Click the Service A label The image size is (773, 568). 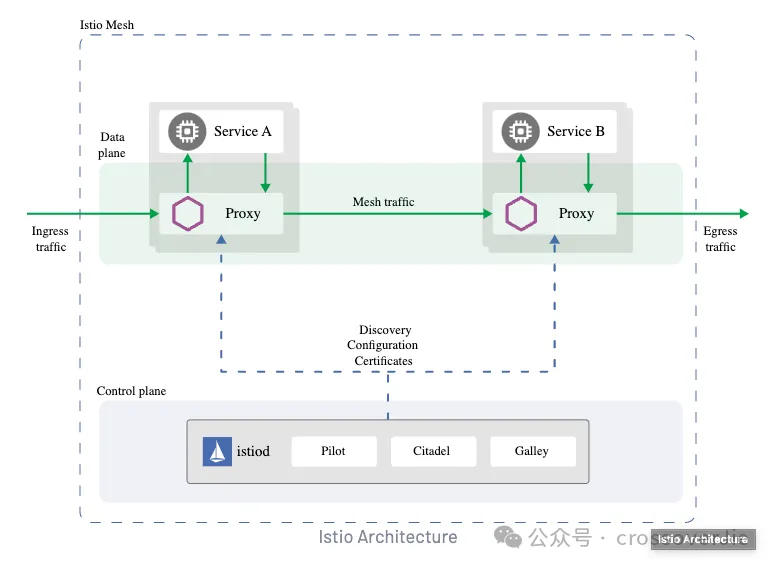(x=243, y=131)
